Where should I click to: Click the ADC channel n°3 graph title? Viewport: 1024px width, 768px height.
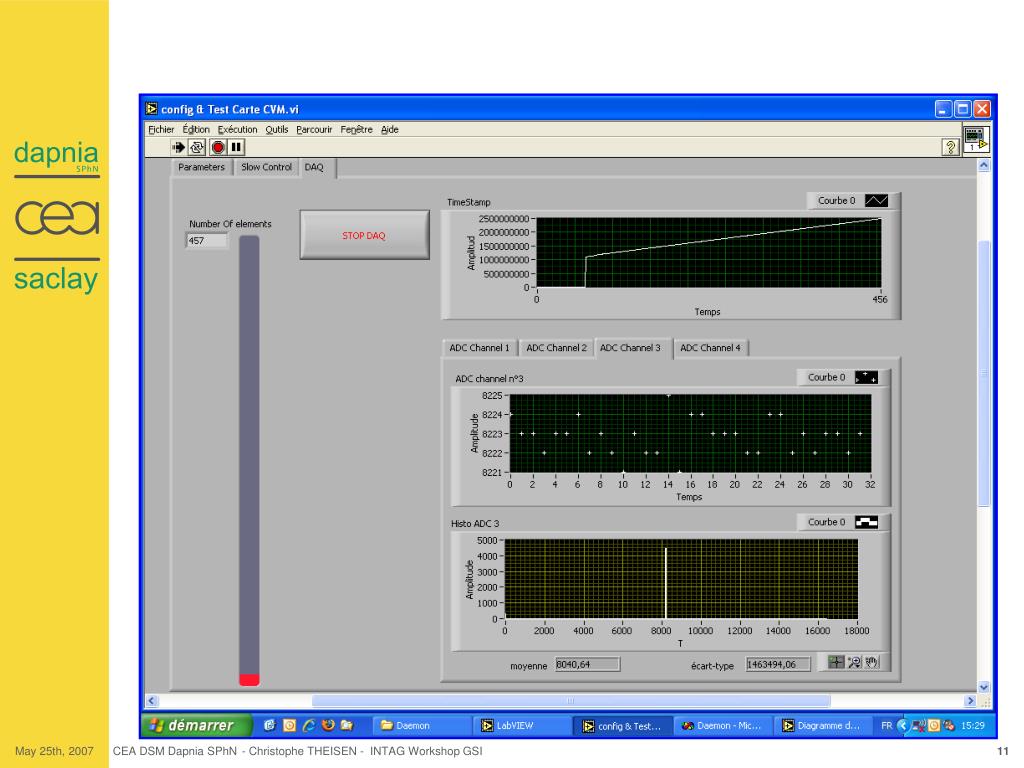coord(489,379)
